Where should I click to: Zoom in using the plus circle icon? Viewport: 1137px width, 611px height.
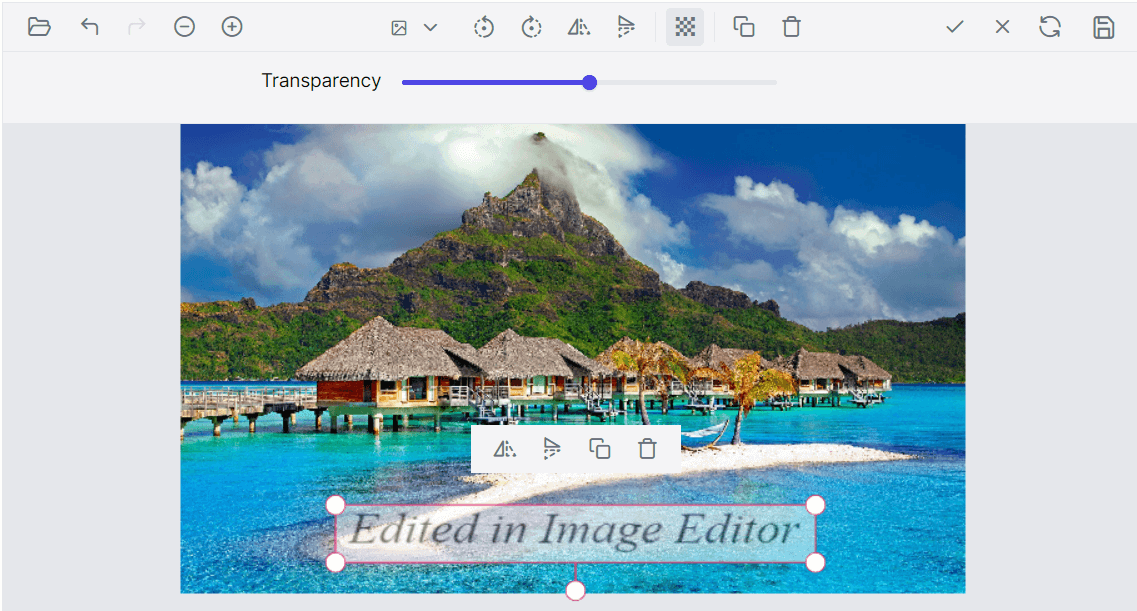click(x=232, y=27)
